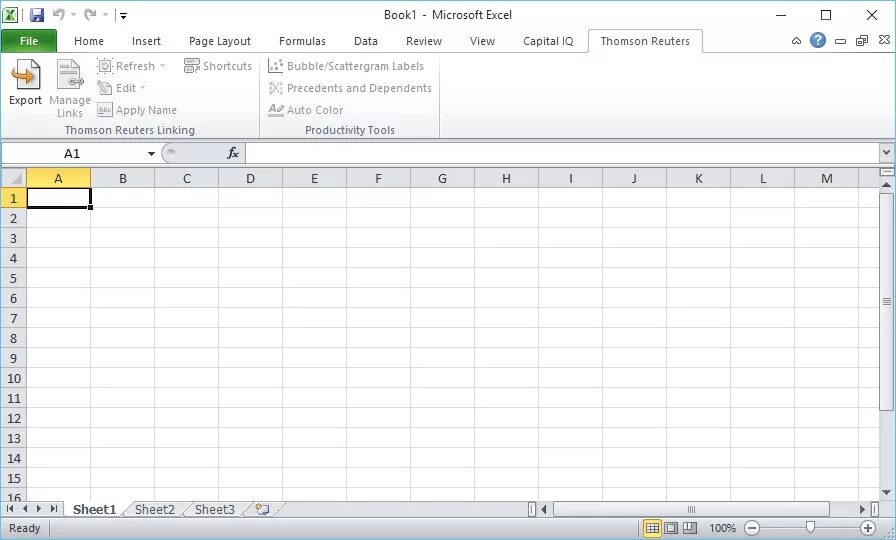The image size is (896, 540).
Task: Click the vertical scrollbar thumb
Action: 886,301
